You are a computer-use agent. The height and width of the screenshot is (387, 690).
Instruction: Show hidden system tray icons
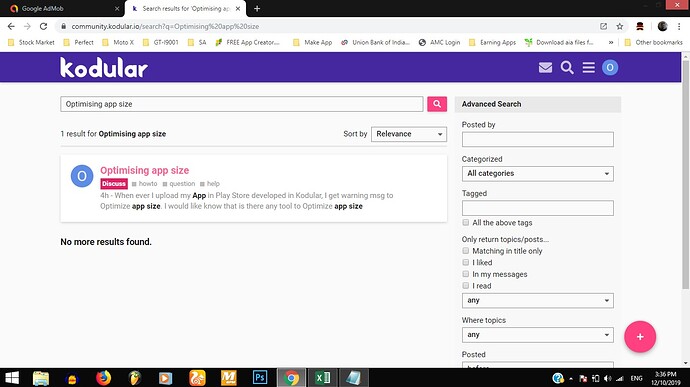(571, 378)
